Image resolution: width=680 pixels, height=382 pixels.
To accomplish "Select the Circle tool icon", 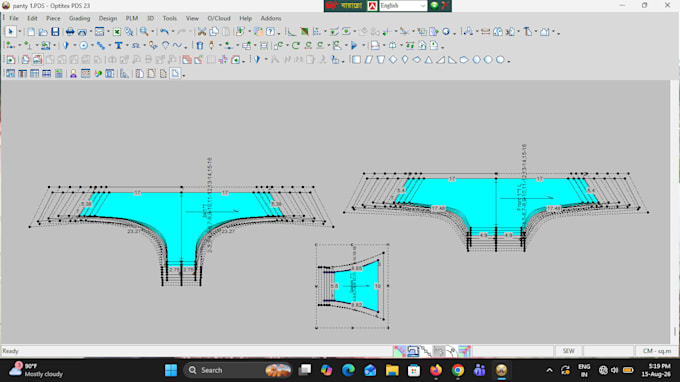I will pyautogui.click(x=83, y=46).
